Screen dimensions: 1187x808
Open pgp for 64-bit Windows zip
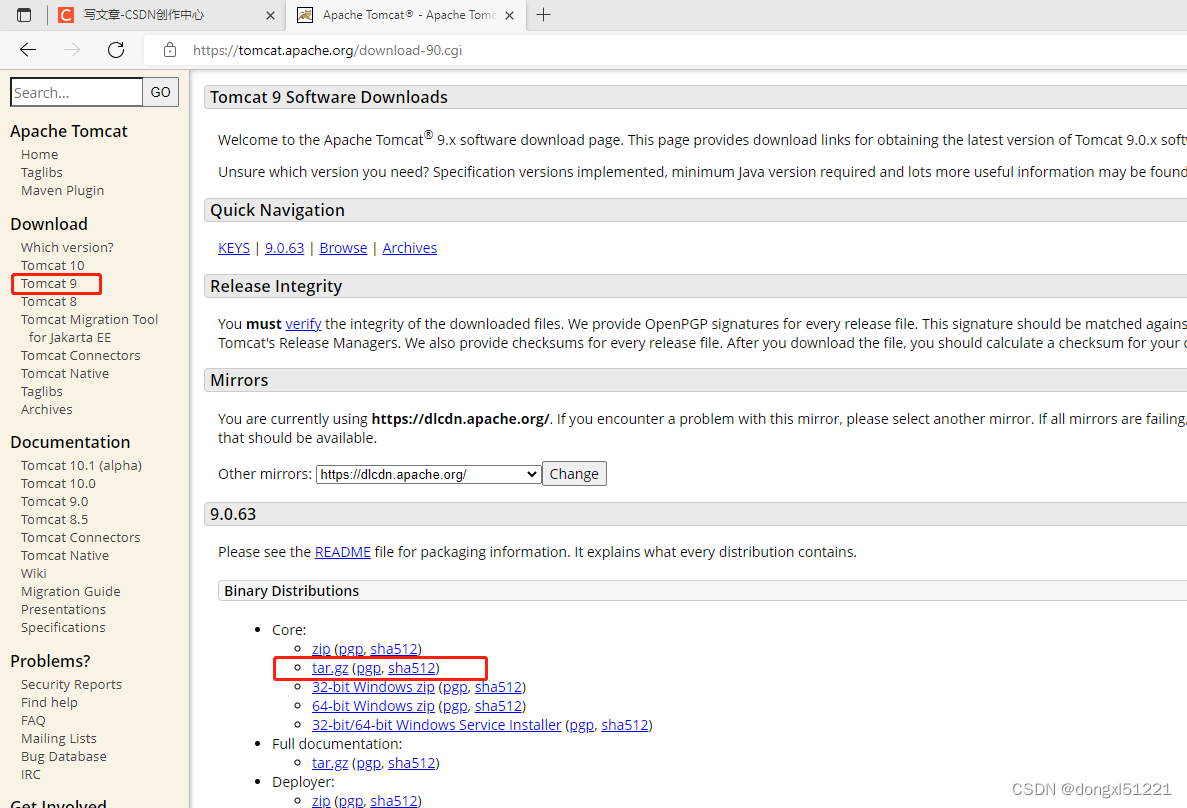455,706
